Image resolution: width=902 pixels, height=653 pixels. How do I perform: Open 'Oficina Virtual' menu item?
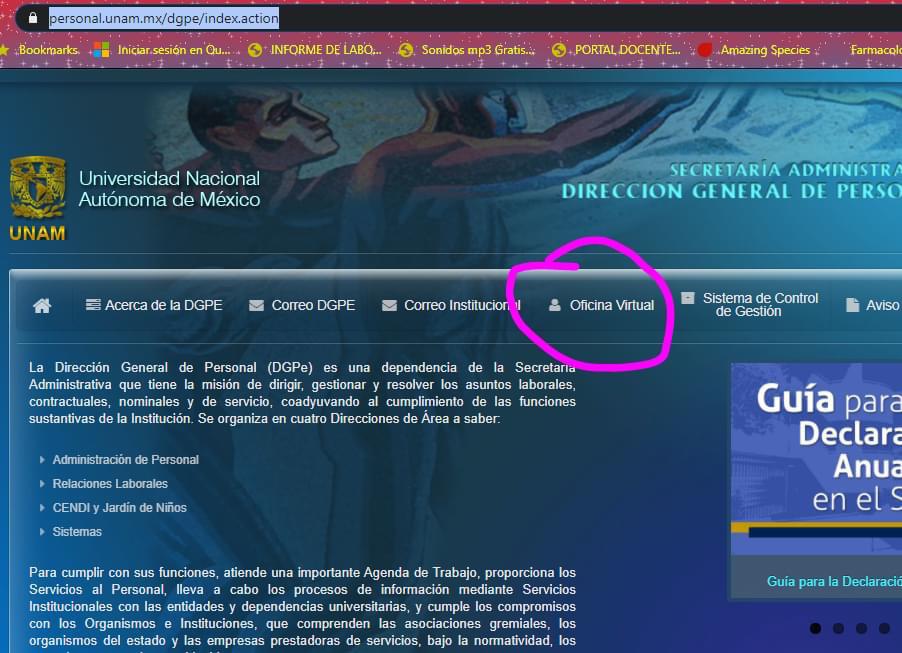click(602, 305)
